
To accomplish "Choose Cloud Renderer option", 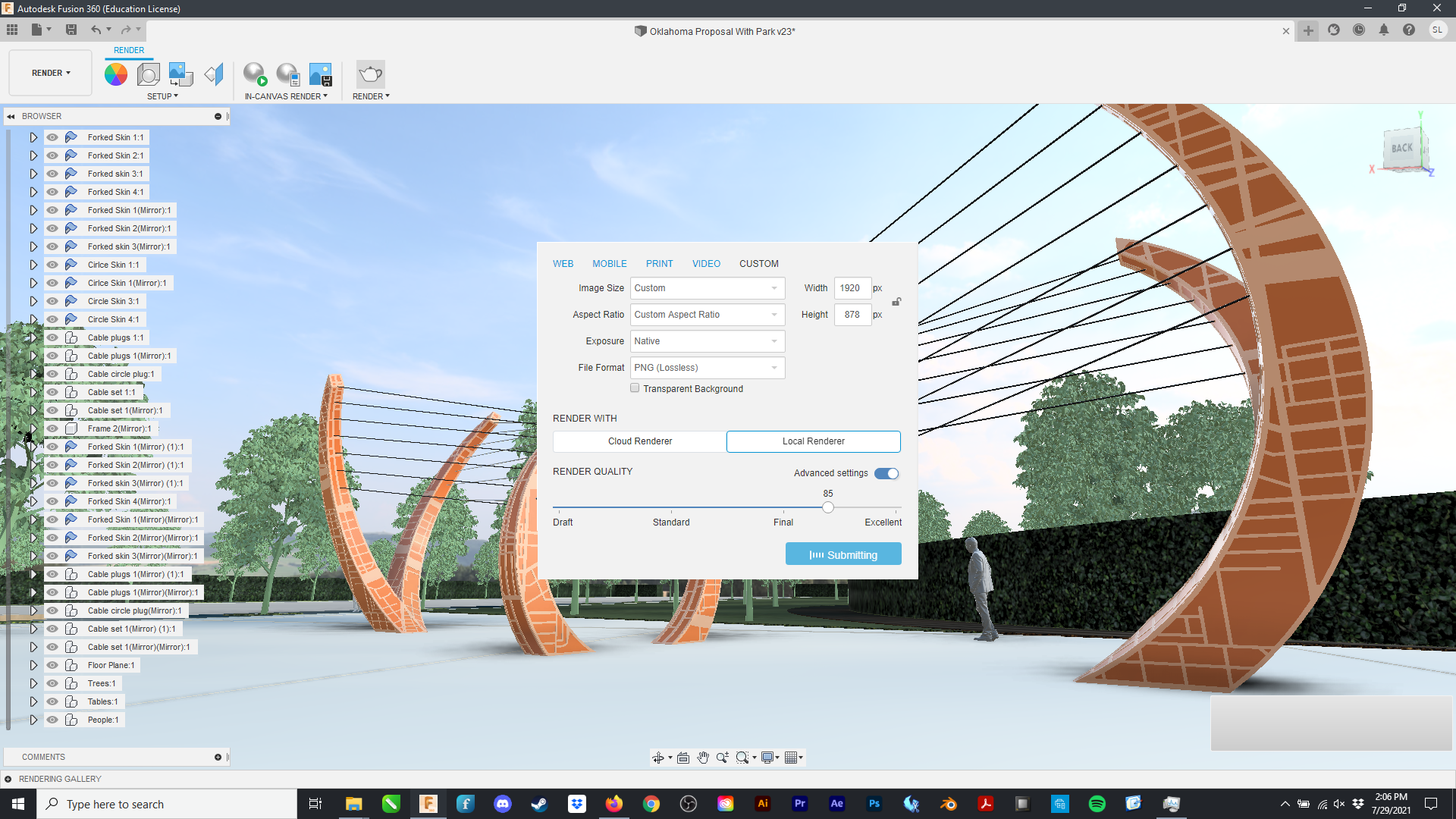I will pyautogui.click(x=640, y=441).
